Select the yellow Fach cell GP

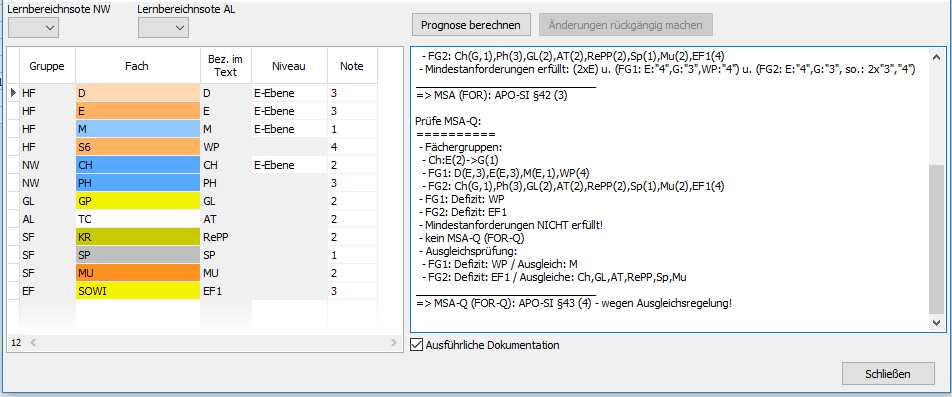tap(138, 200)
